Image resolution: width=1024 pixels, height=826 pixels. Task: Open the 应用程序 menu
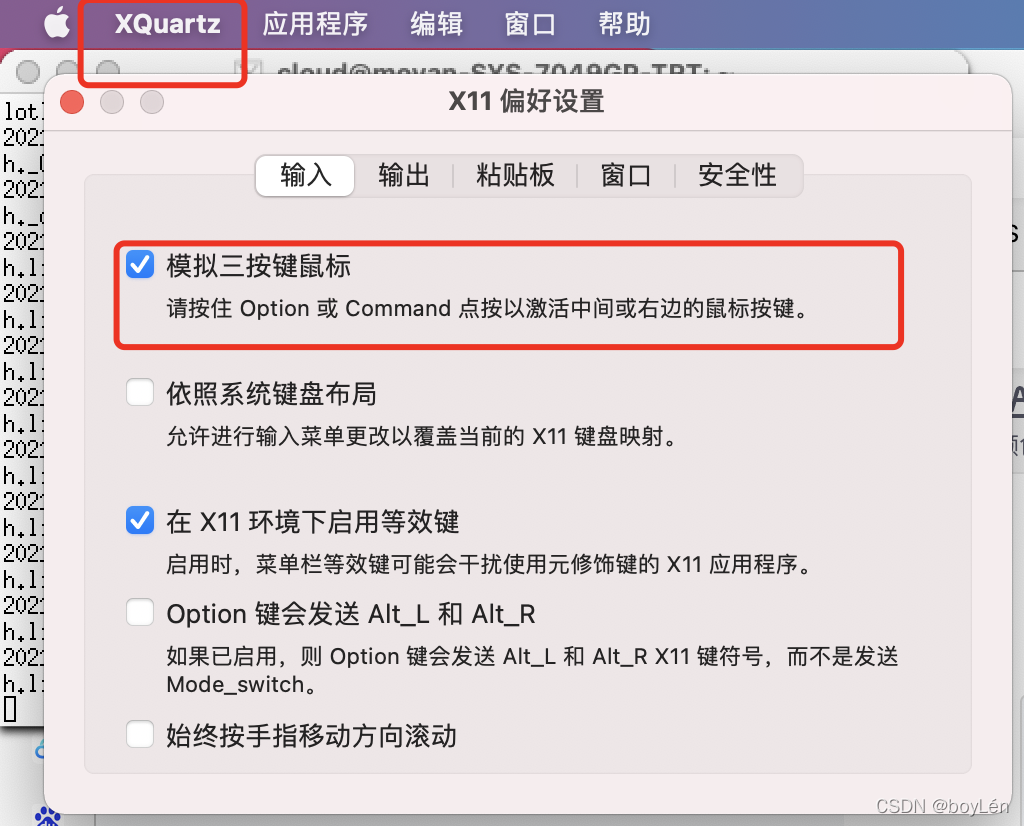[315, 24]
